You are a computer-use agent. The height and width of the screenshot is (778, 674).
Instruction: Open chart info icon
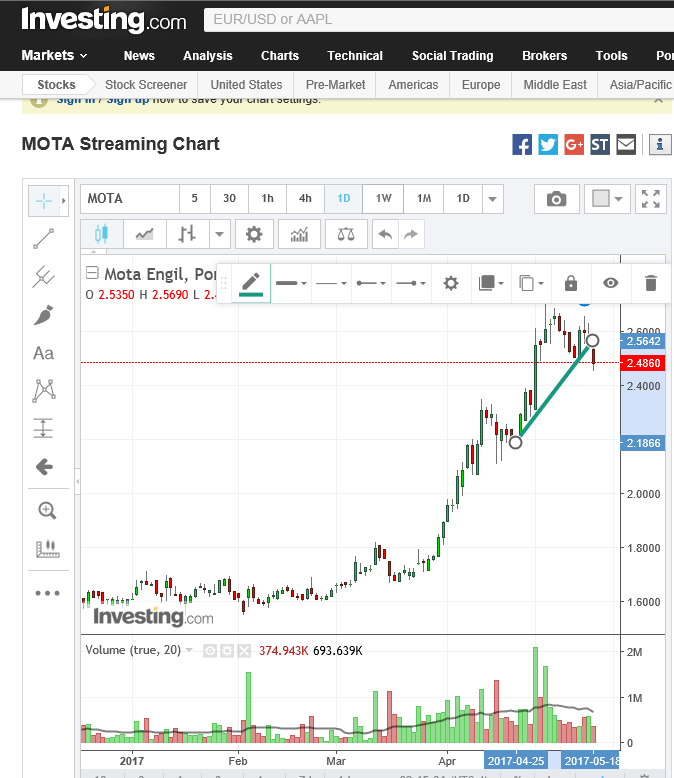pos(660,144)
